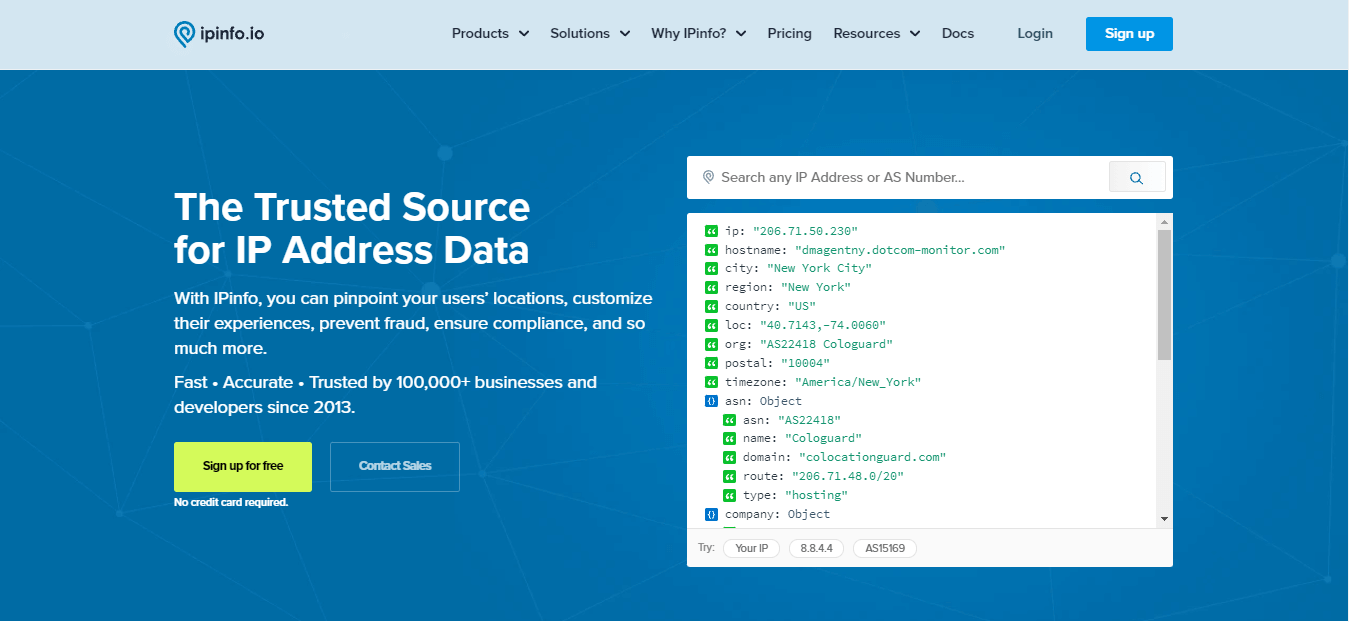Collapse the company Object node
Screen dimensions: 1349x622
pos(711,515)
